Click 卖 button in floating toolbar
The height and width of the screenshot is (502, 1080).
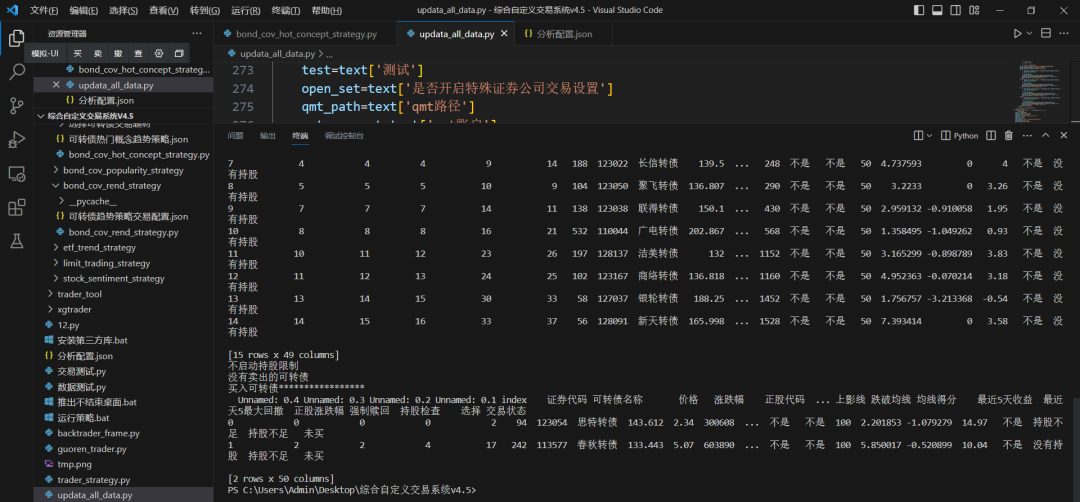click(98, 53)
